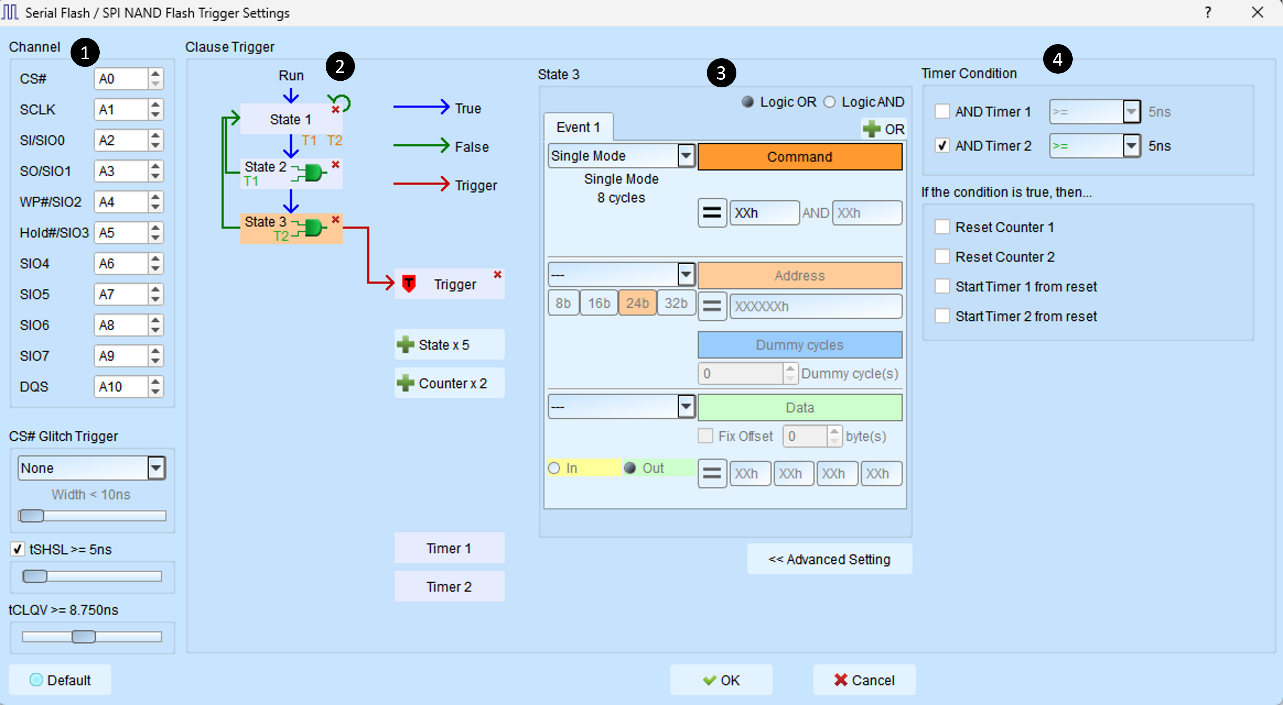
Task: Choose the Out data direction radio
Action: pos(630,468)
